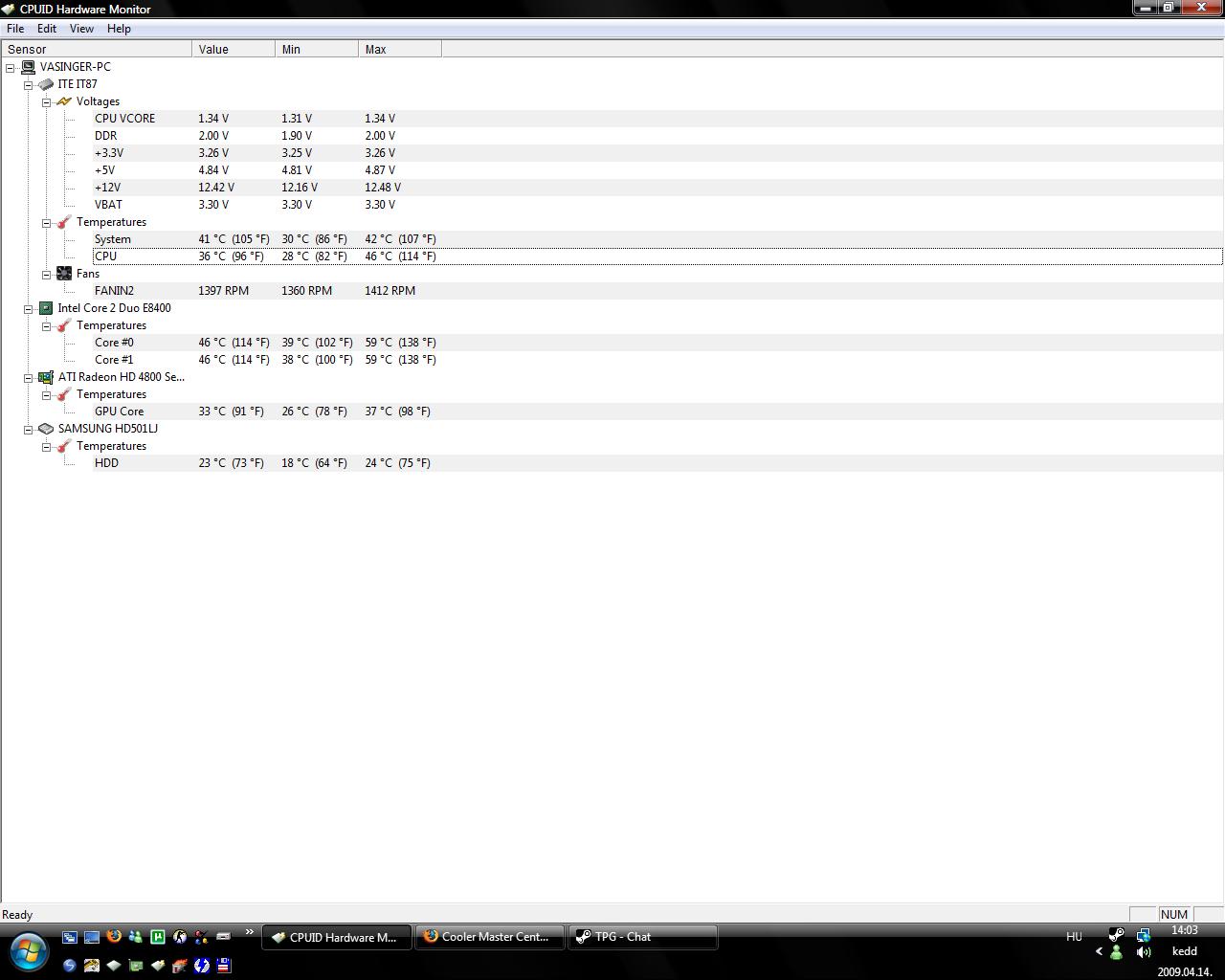Click the Sensor column header
This screenshot has height=980, width=1225.
pos(97,49)
